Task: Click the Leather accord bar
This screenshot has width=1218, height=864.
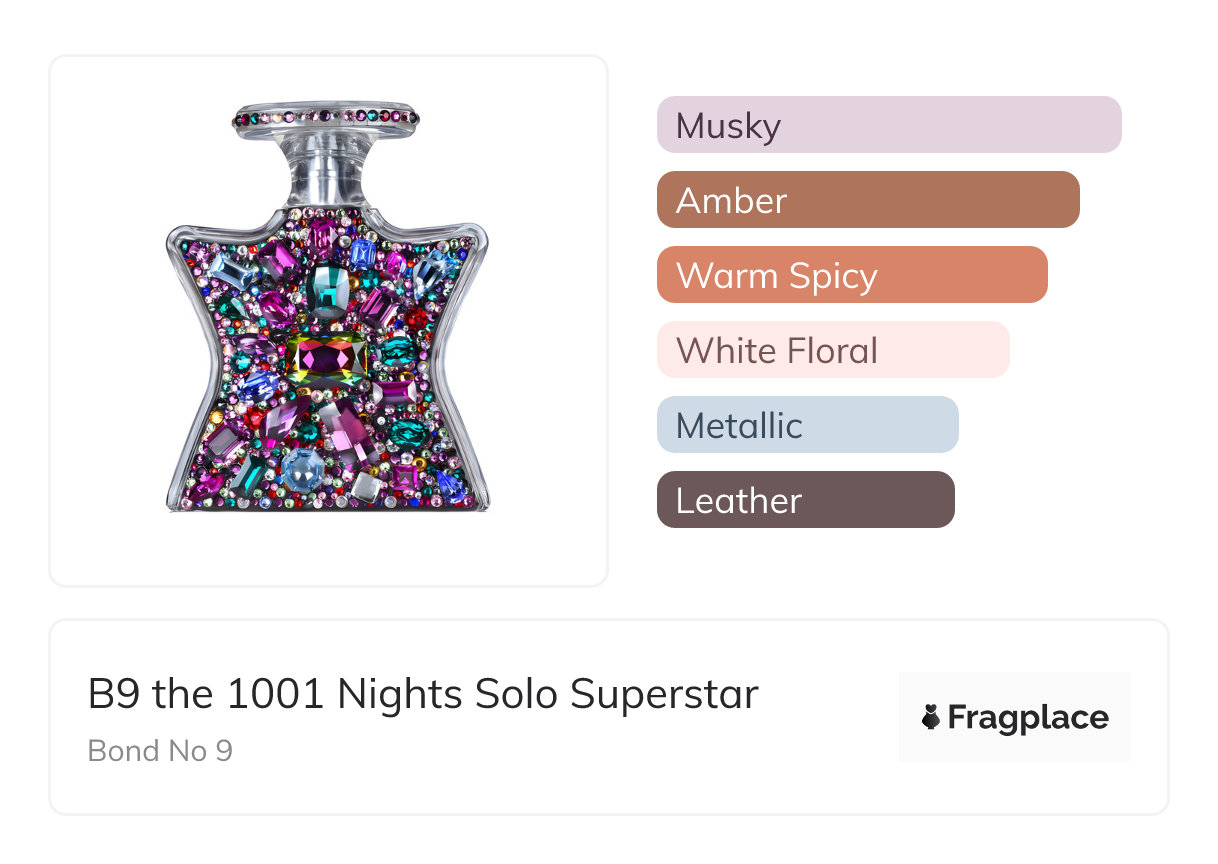Action: (x=805, y=500)
